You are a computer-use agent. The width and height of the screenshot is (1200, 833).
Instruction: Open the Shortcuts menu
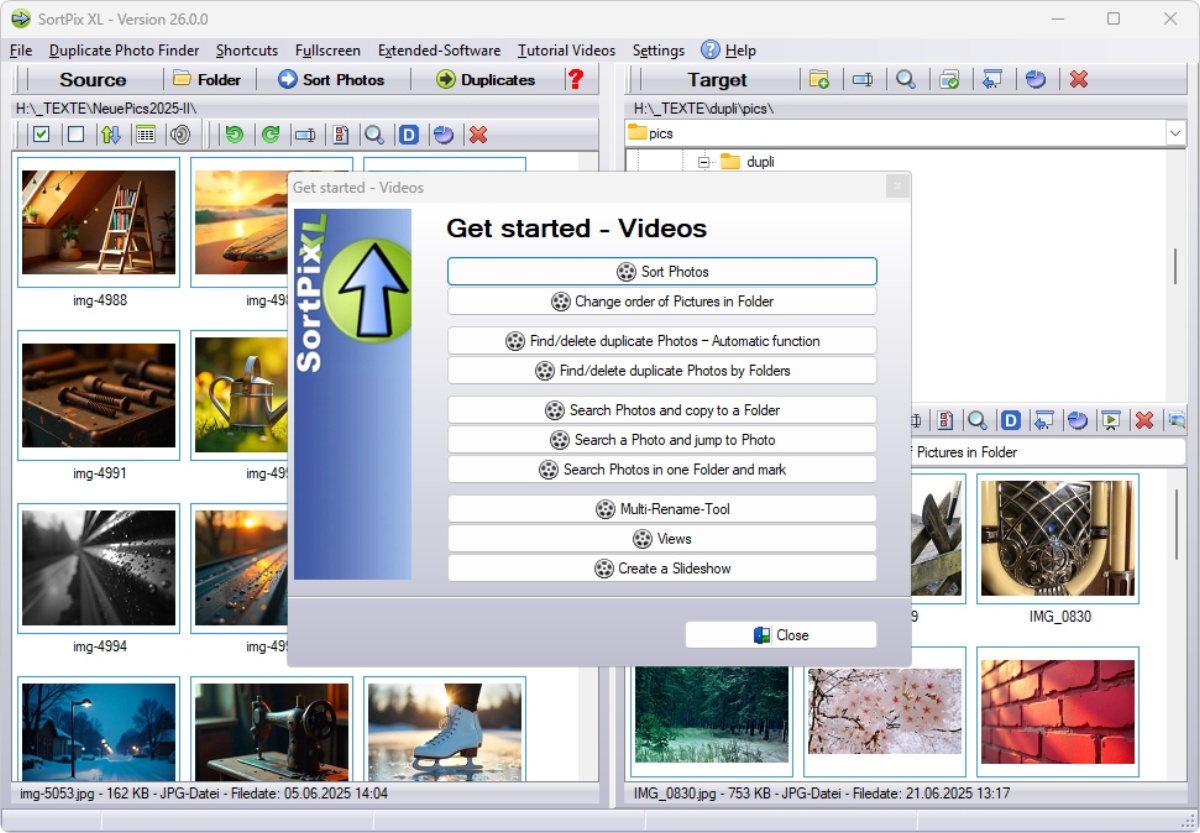(247, 50)
